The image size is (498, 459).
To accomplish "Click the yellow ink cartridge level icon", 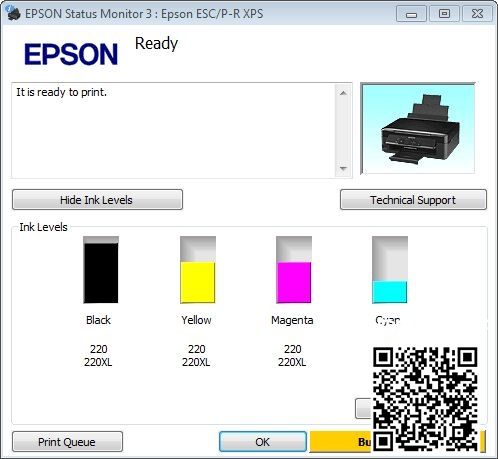I will coord(198,270).
